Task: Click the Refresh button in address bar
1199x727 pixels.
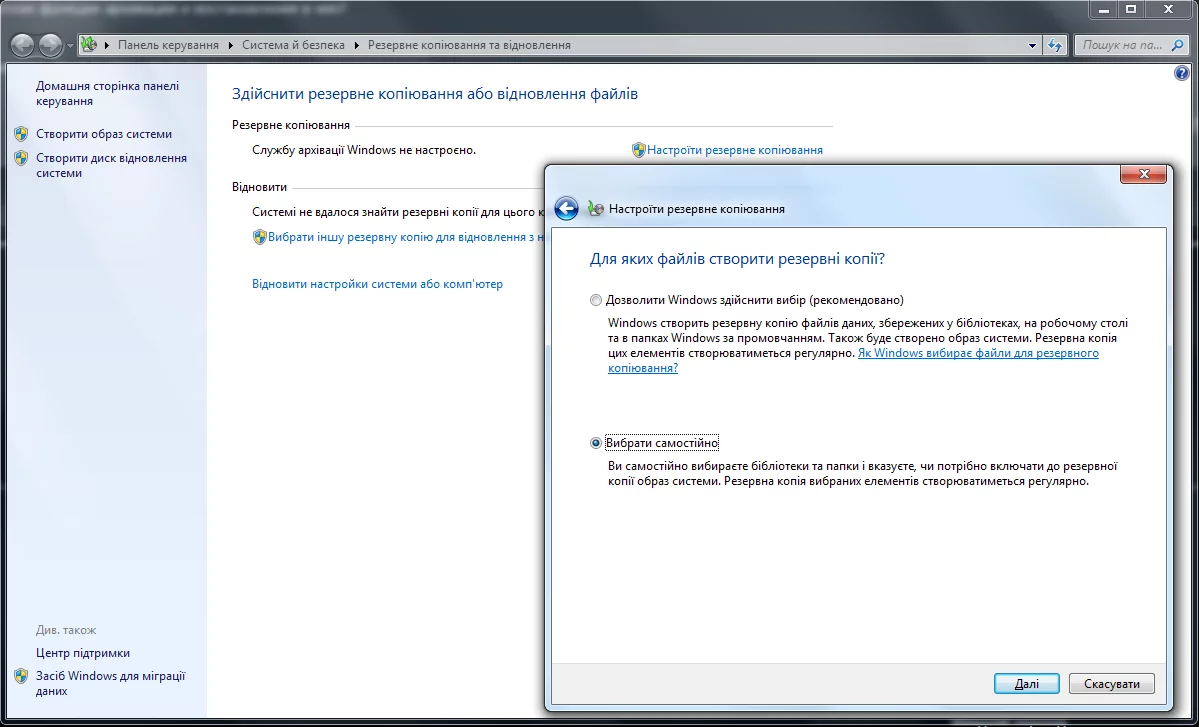Action: pyautogui.click(x=1055, y=45)
